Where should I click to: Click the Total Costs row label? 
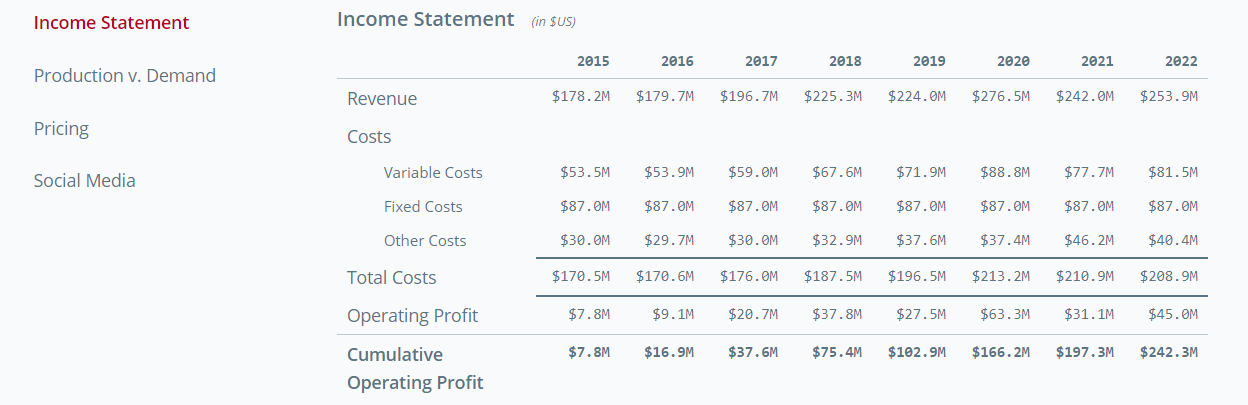(x=391, y=278)
